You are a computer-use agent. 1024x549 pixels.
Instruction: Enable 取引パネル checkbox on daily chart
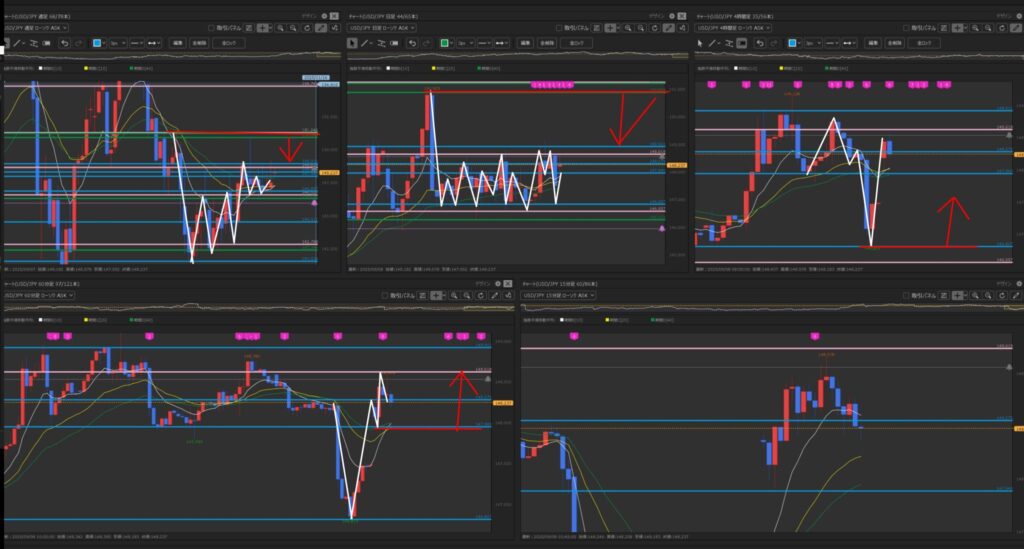(x=558, y=28)
